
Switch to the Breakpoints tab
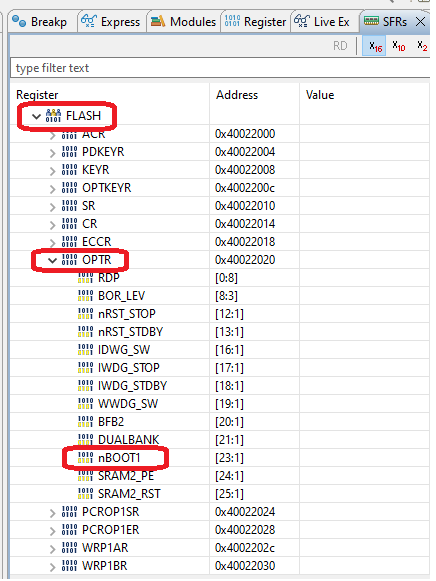40,22
